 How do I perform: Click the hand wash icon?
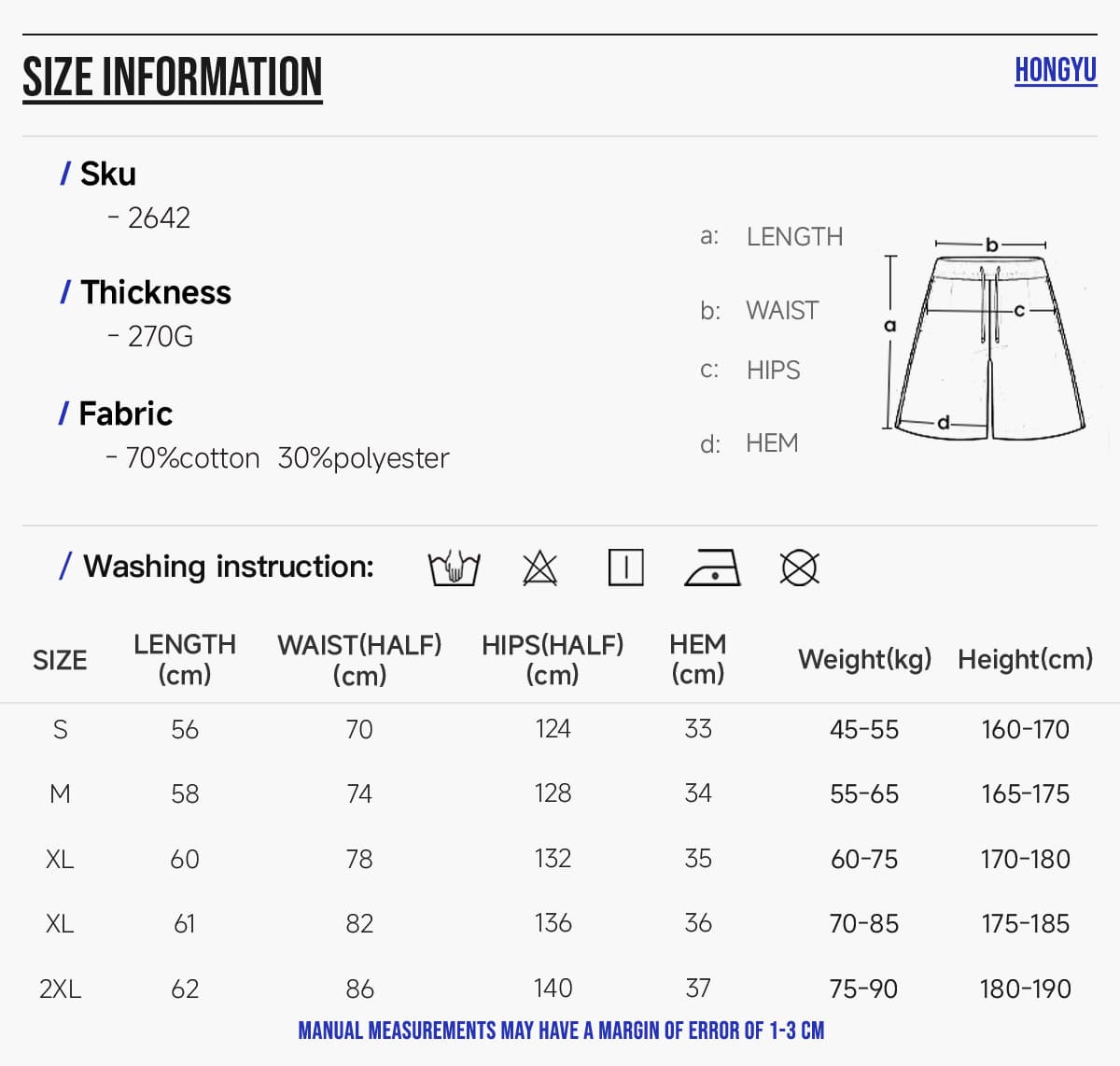click(454, 568)
